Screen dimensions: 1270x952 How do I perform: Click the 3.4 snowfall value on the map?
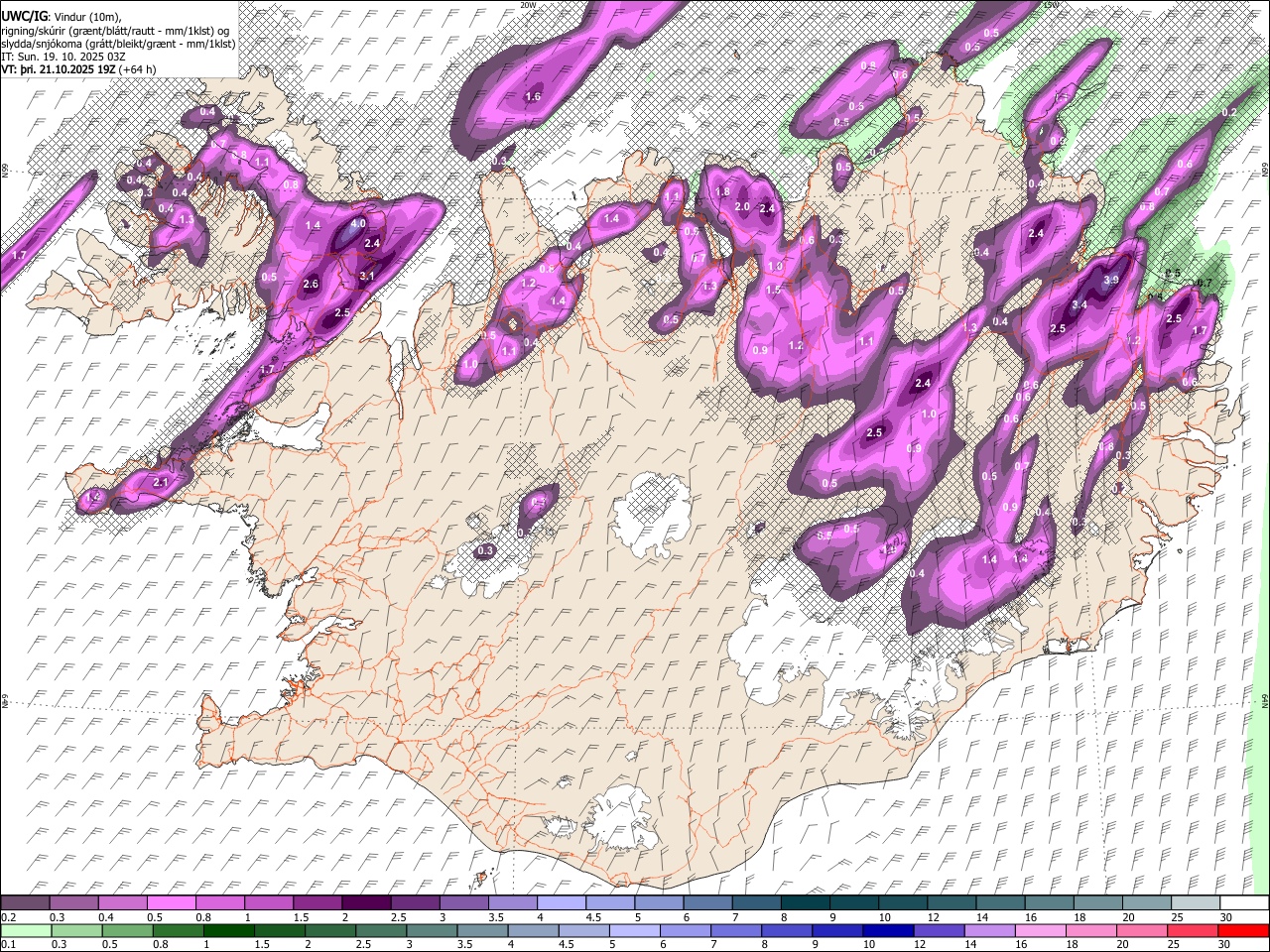click(1079, 304)
